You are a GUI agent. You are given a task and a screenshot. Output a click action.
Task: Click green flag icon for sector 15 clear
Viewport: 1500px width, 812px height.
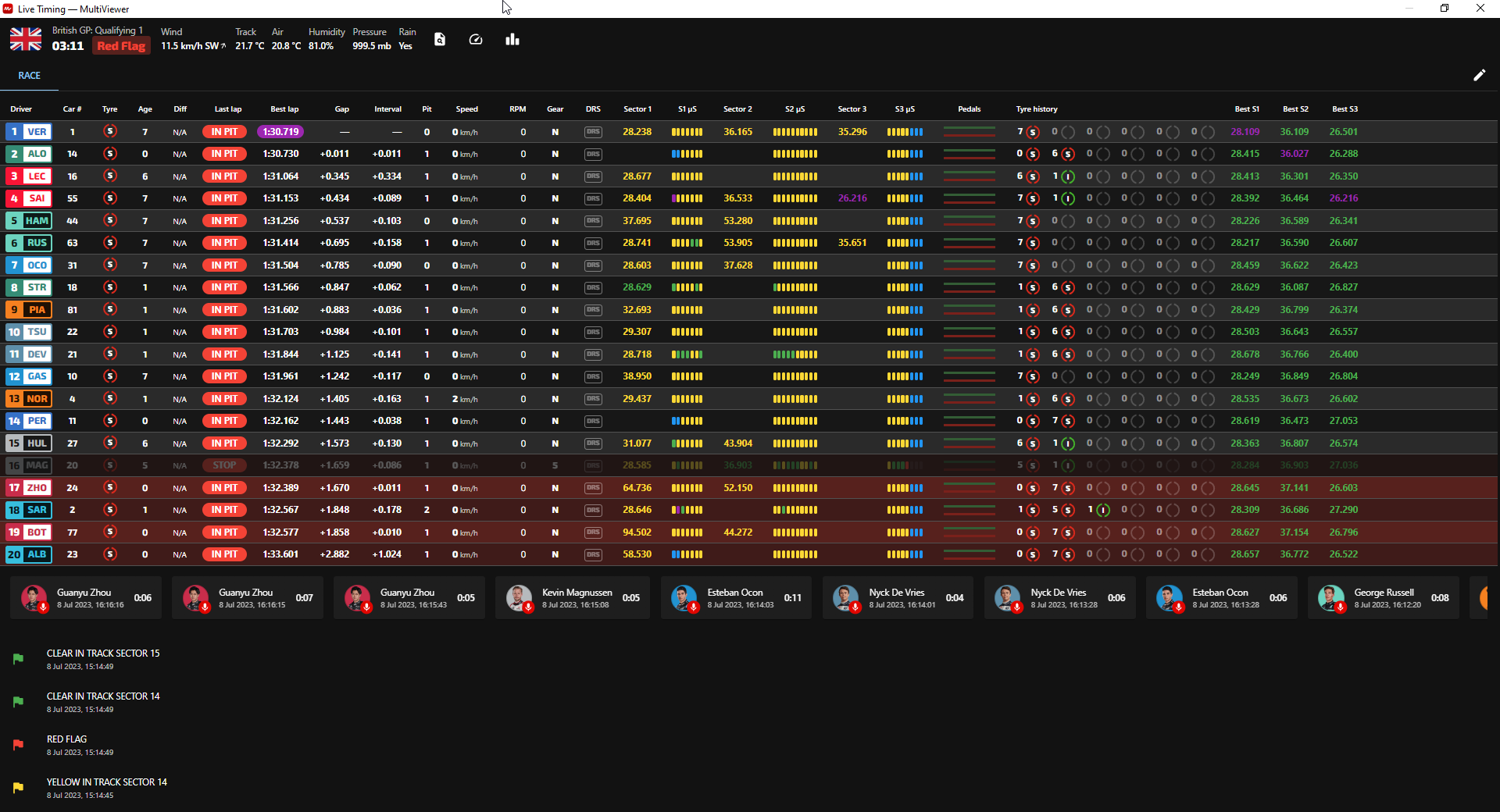coord(18,659)
